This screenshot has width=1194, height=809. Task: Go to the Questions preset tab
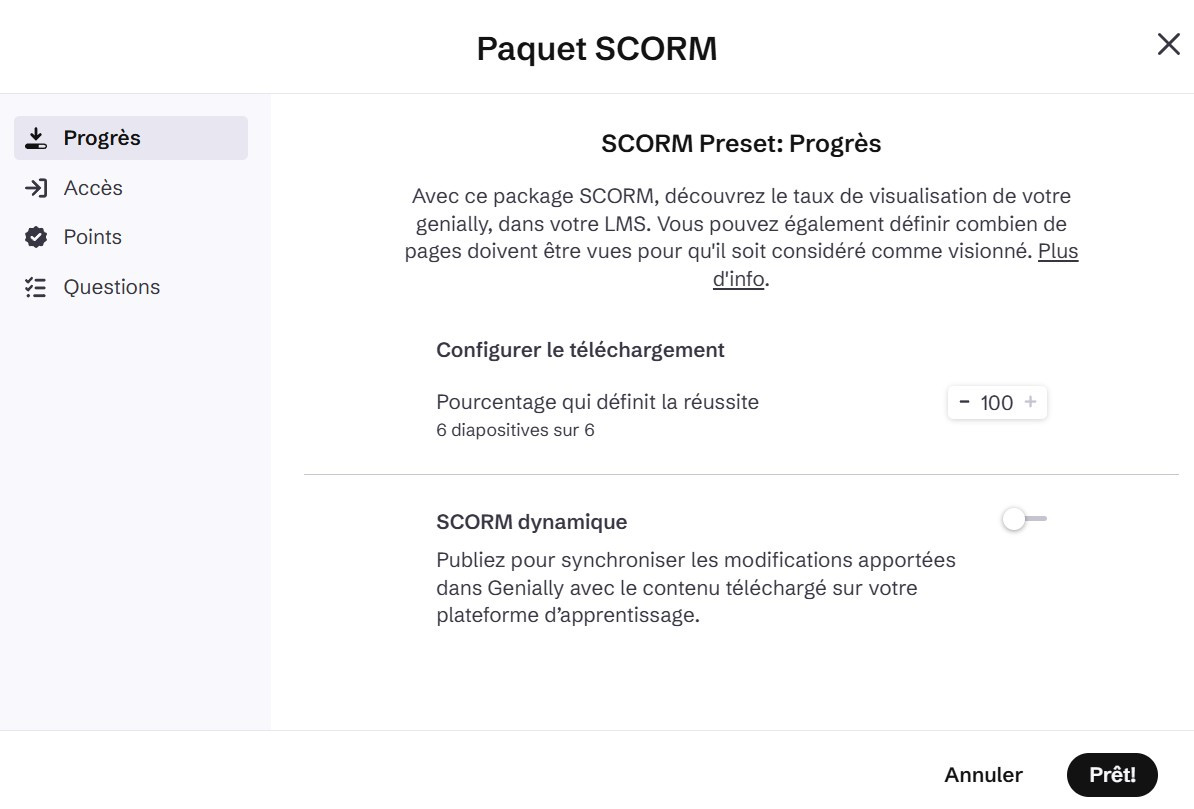click(x=111, y=287)
